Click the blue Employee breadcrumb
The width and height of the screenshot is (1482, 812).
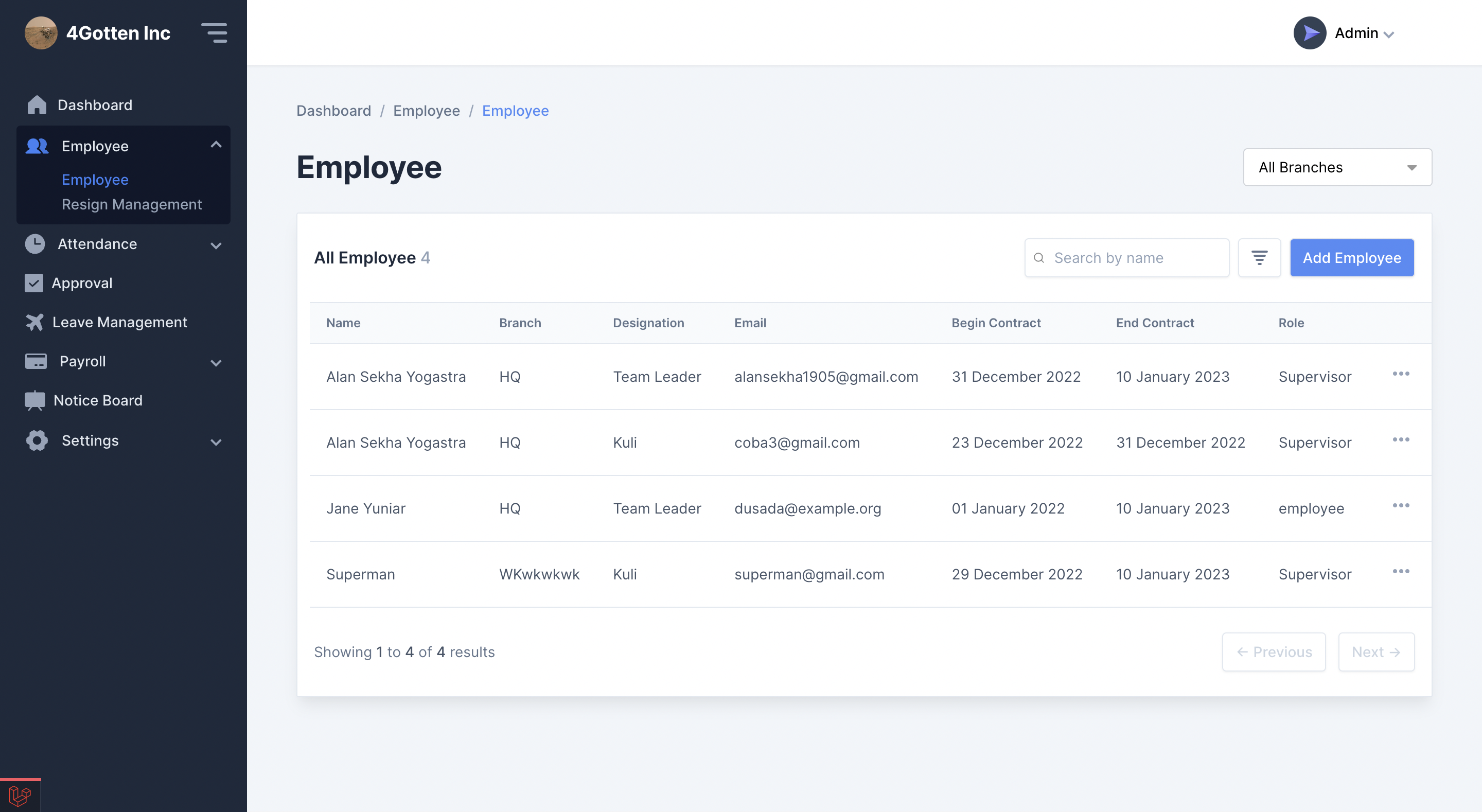point(515,111)
